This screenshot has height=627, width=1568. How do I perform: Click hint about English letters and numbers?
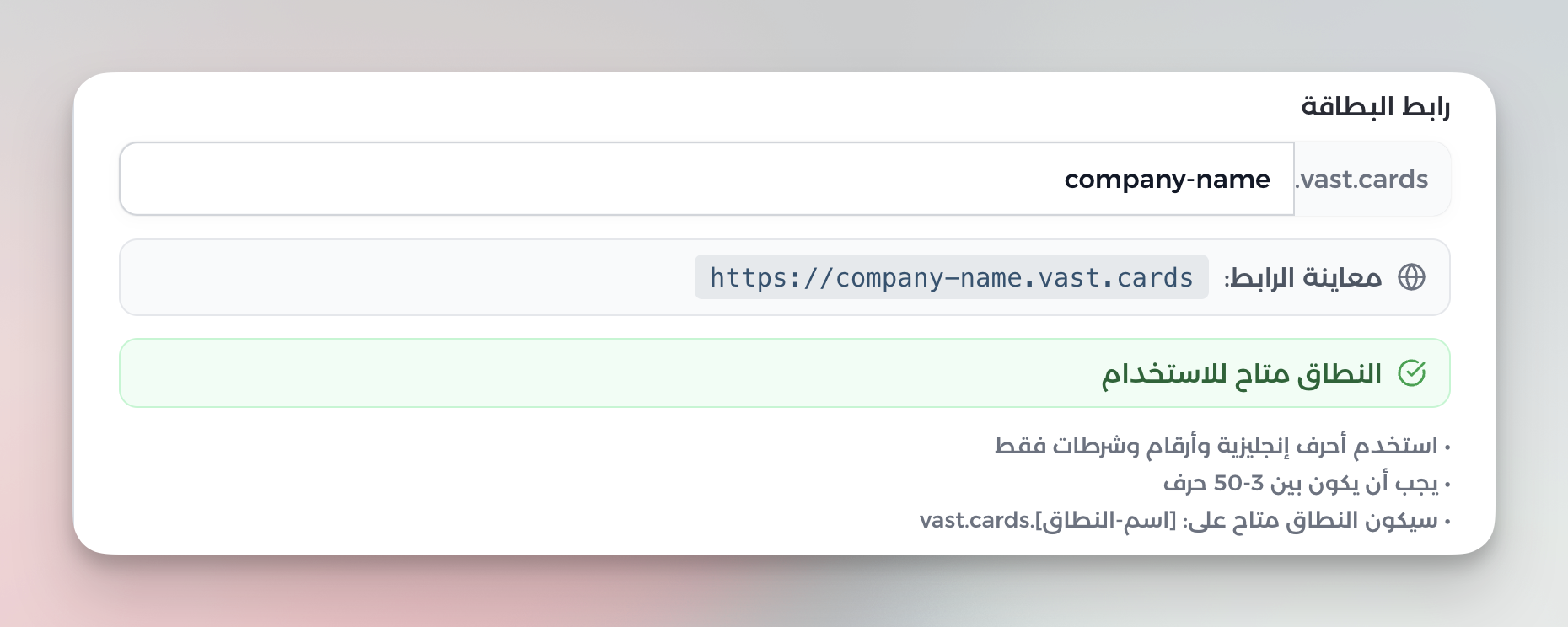point(1222,445)
